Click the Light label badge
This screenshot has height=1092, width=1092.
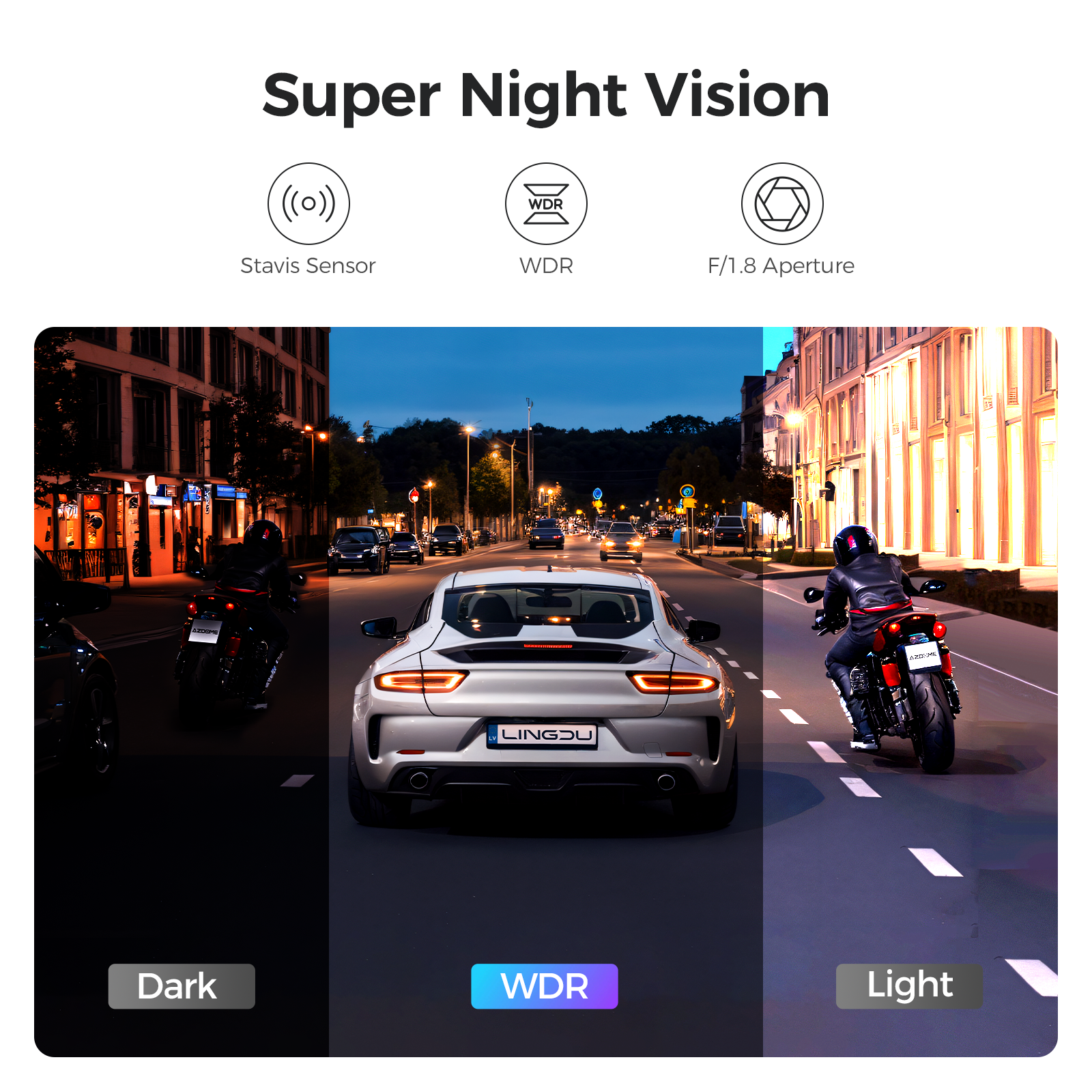point(910,986)
